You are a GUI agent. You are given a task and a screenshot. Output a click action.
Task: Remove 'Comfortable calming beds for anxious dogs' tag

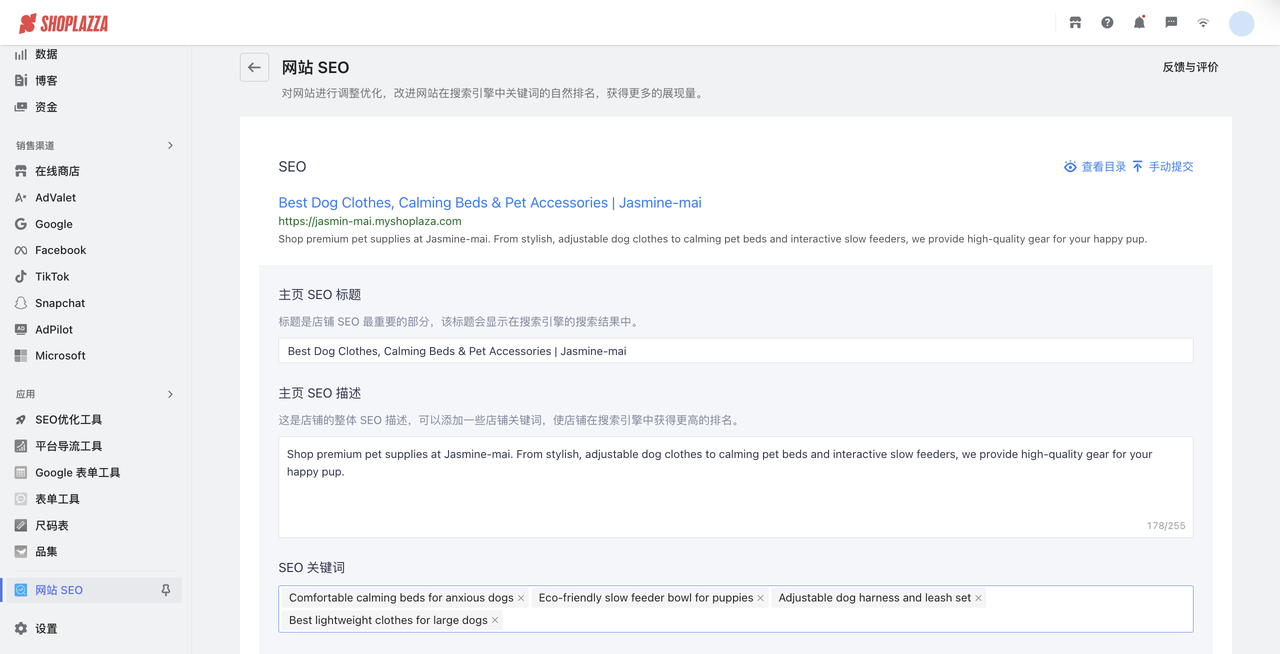521,598
